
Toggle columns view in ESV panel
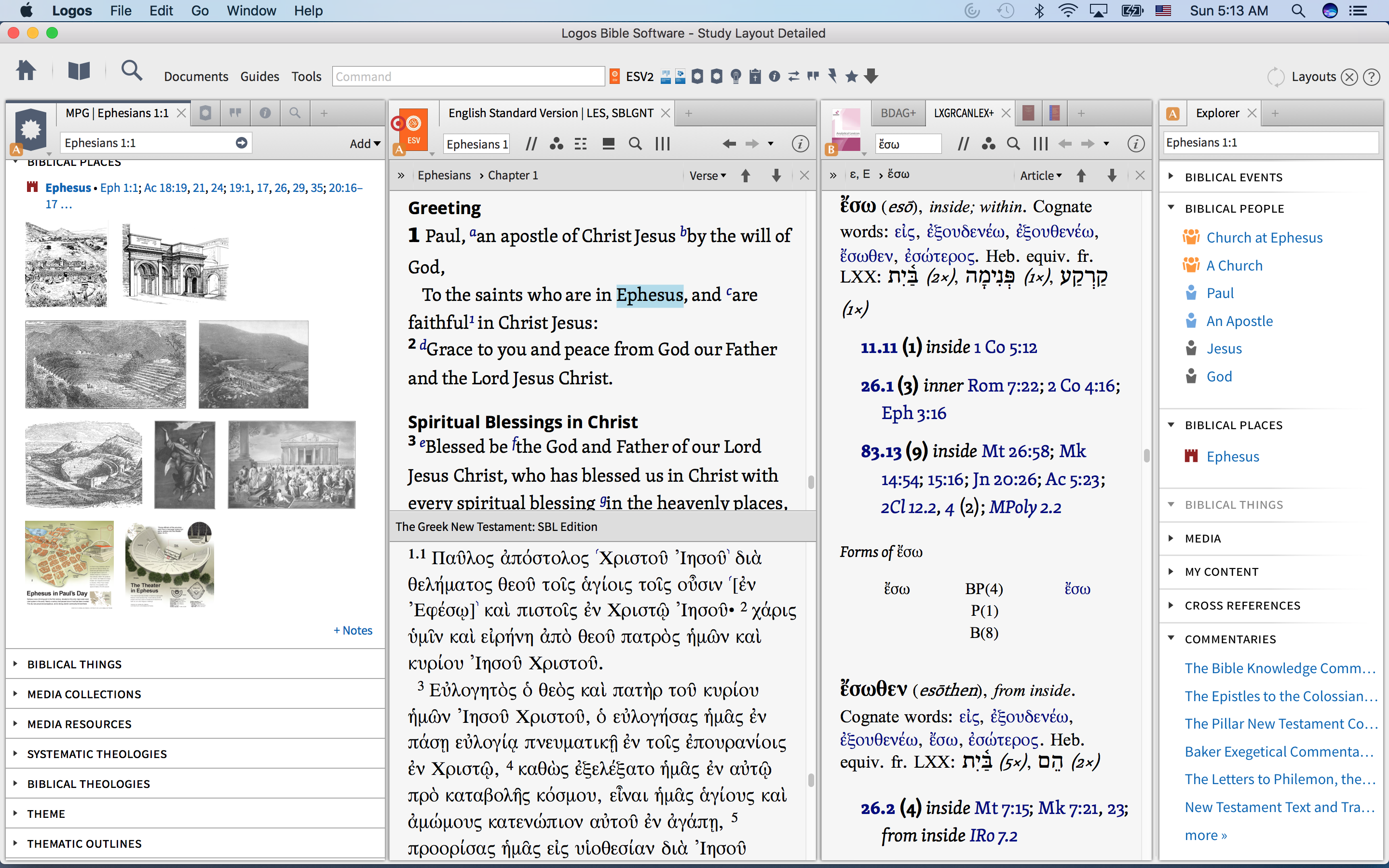coord(663,144)
